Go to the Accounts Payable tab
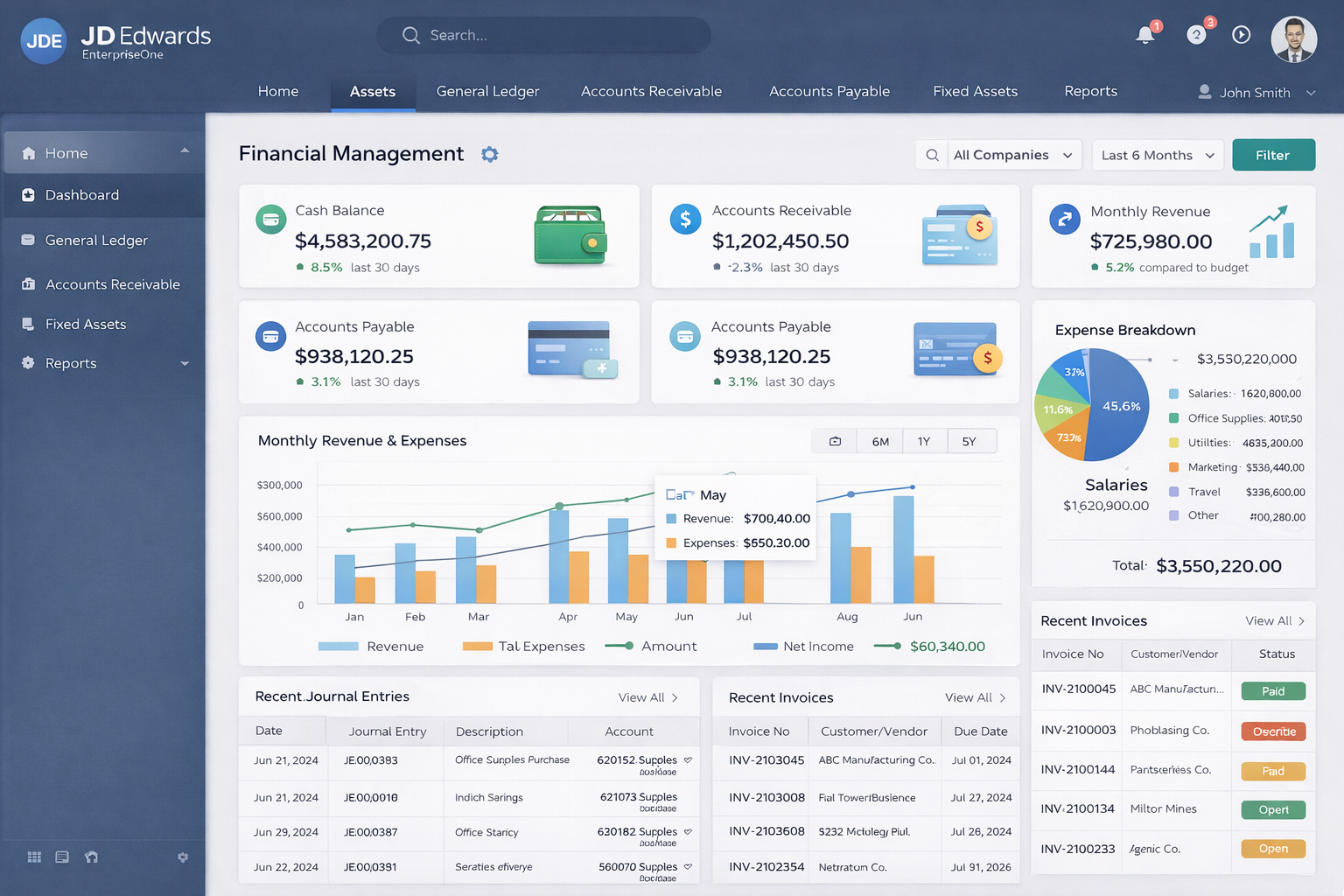 tap(829, 91)
